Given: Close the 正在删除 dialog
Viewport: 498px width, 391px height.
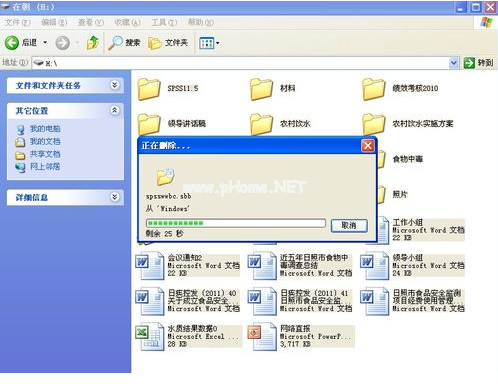Looking at the screenshot, I should (368, 146).
